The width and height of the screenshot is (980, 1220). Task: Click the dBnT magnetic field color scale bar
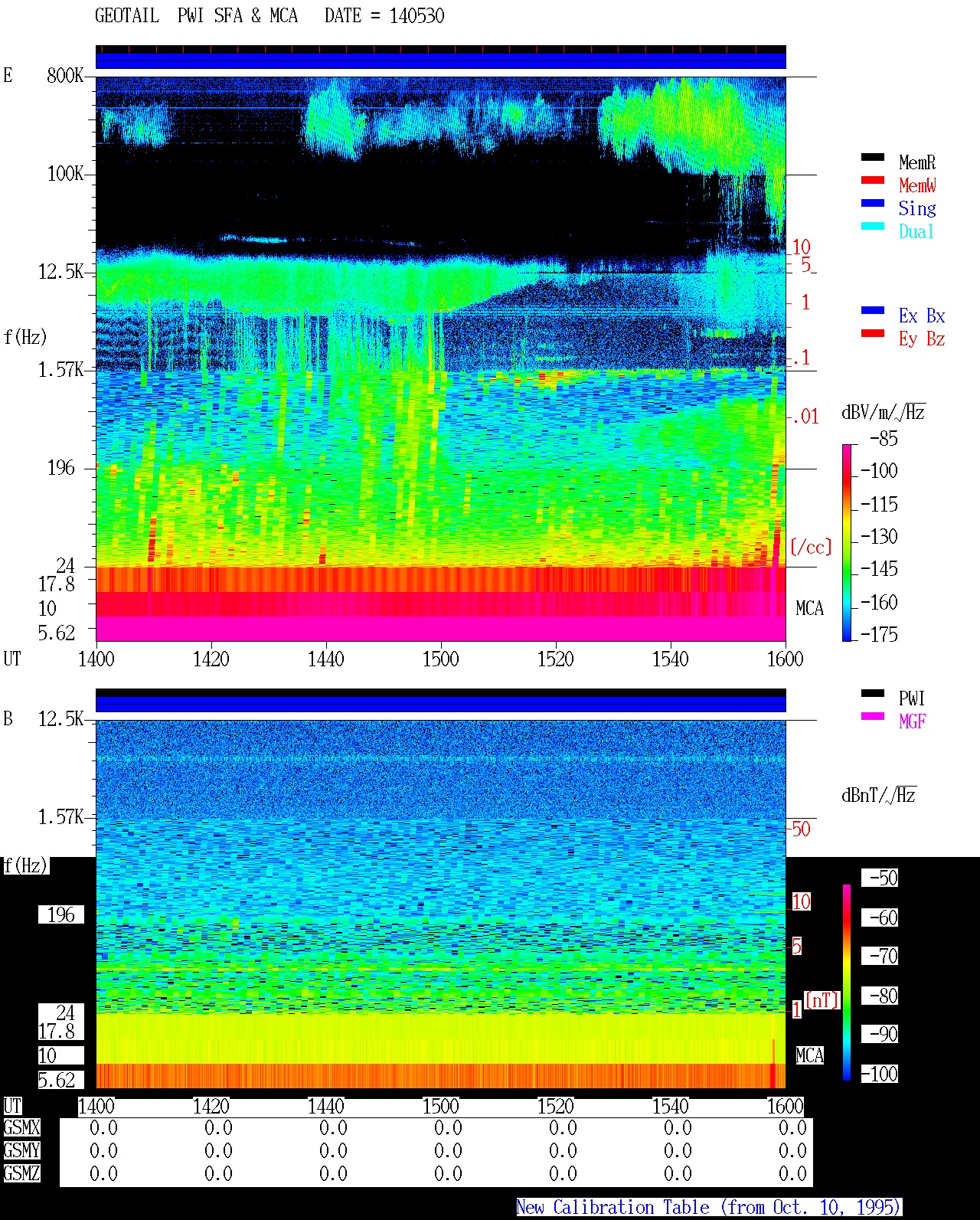coord(846,983)
